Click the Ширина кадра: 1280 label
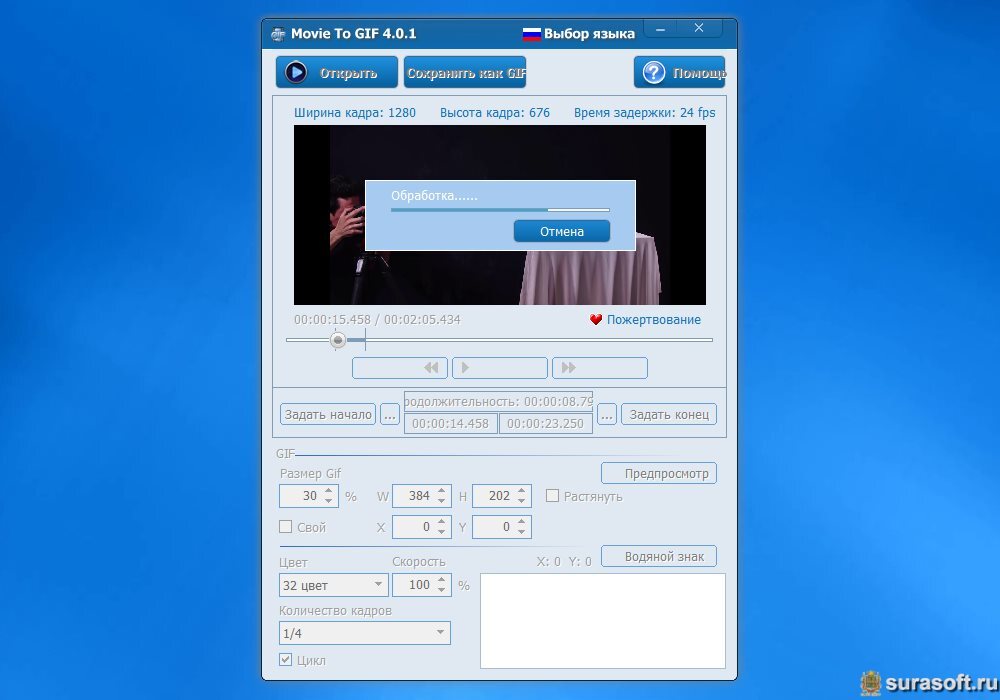The height and width of the screenshot is (700, 1000). click(x=355, y=113)
